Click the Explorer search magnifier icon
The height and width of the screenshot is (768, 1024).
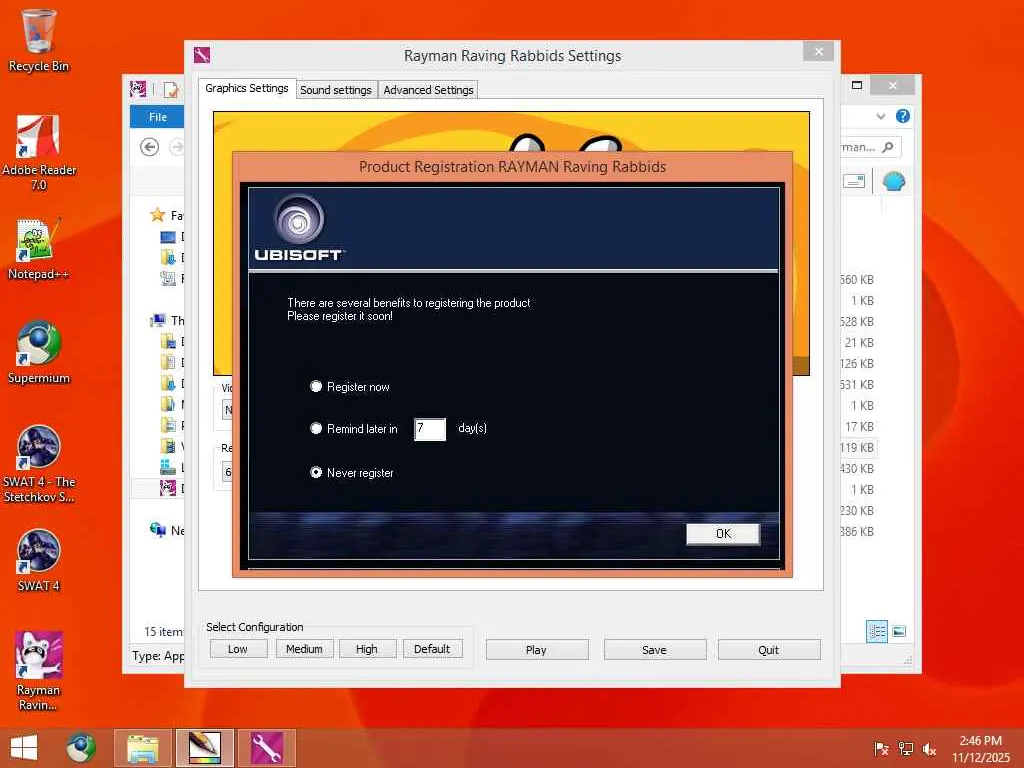[888, 147]
